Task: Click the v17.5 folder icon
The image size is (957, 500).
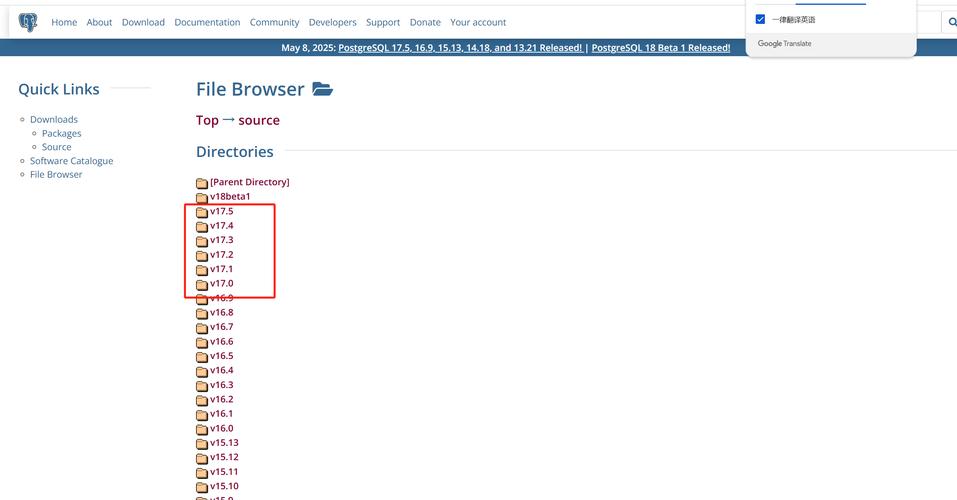Action: 202,212
